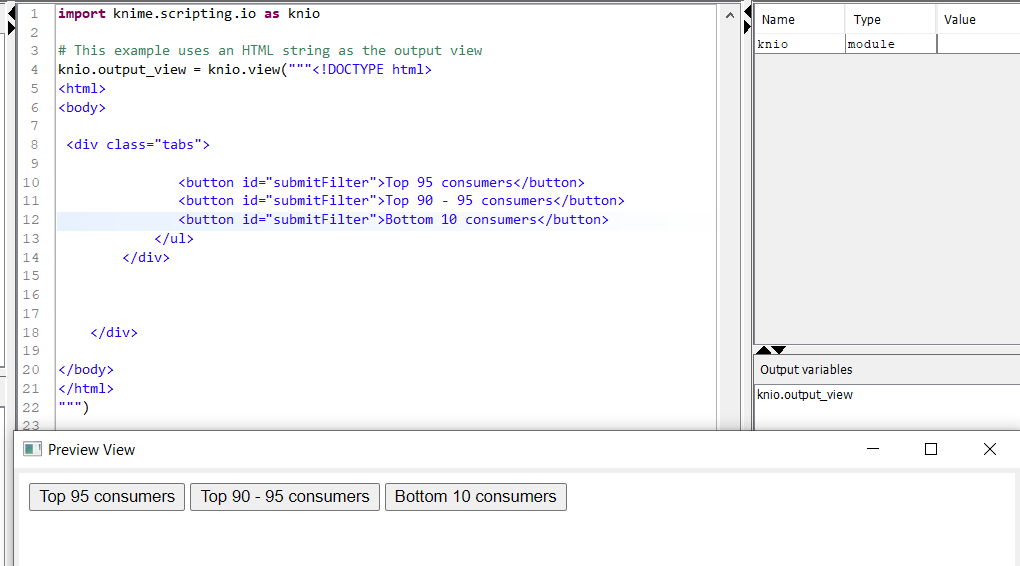Minimize the Preview View window

(x=873, y=449)
